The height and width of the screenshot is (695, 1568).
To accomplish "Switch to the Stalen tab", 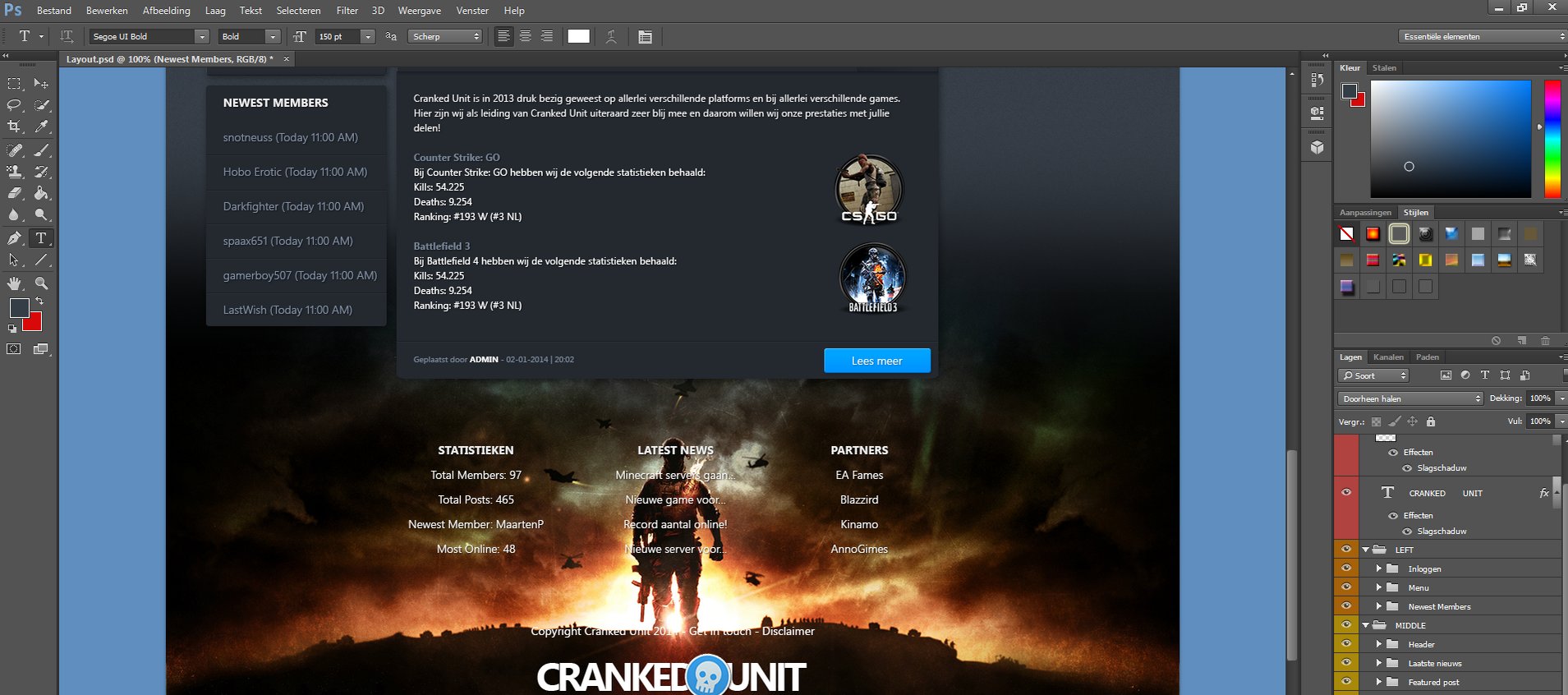I will [1384, 68].
